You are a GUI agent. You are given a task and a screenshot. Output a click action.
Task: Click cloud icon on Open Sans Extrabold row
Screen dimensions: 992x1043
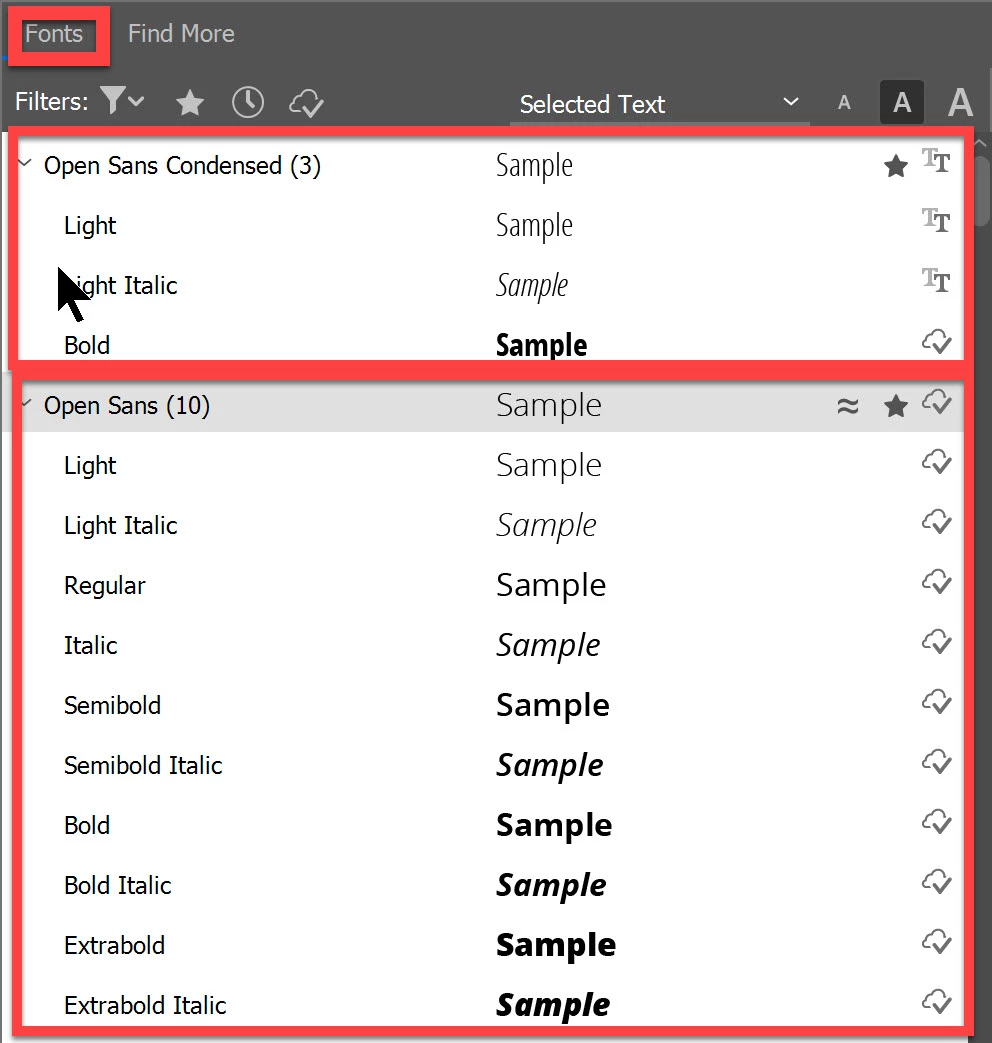tap(937, 941)
